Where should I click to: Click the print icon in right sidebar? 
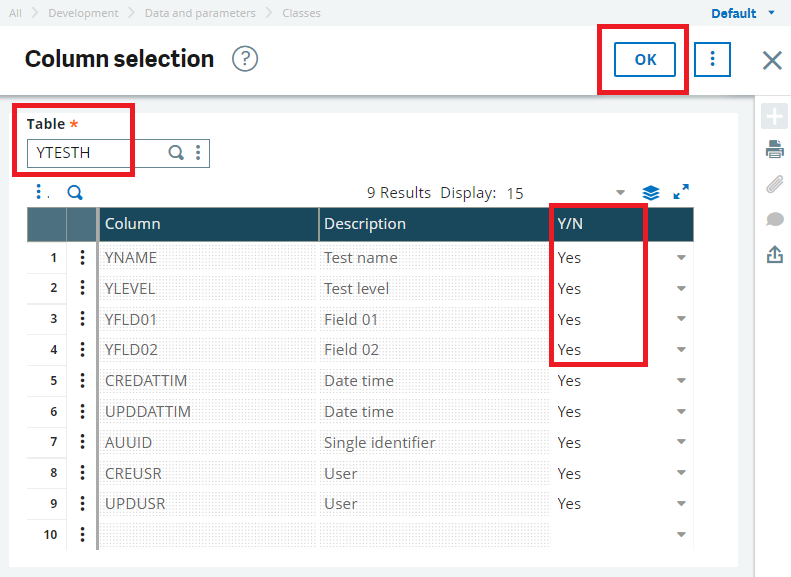coord(775,150)
